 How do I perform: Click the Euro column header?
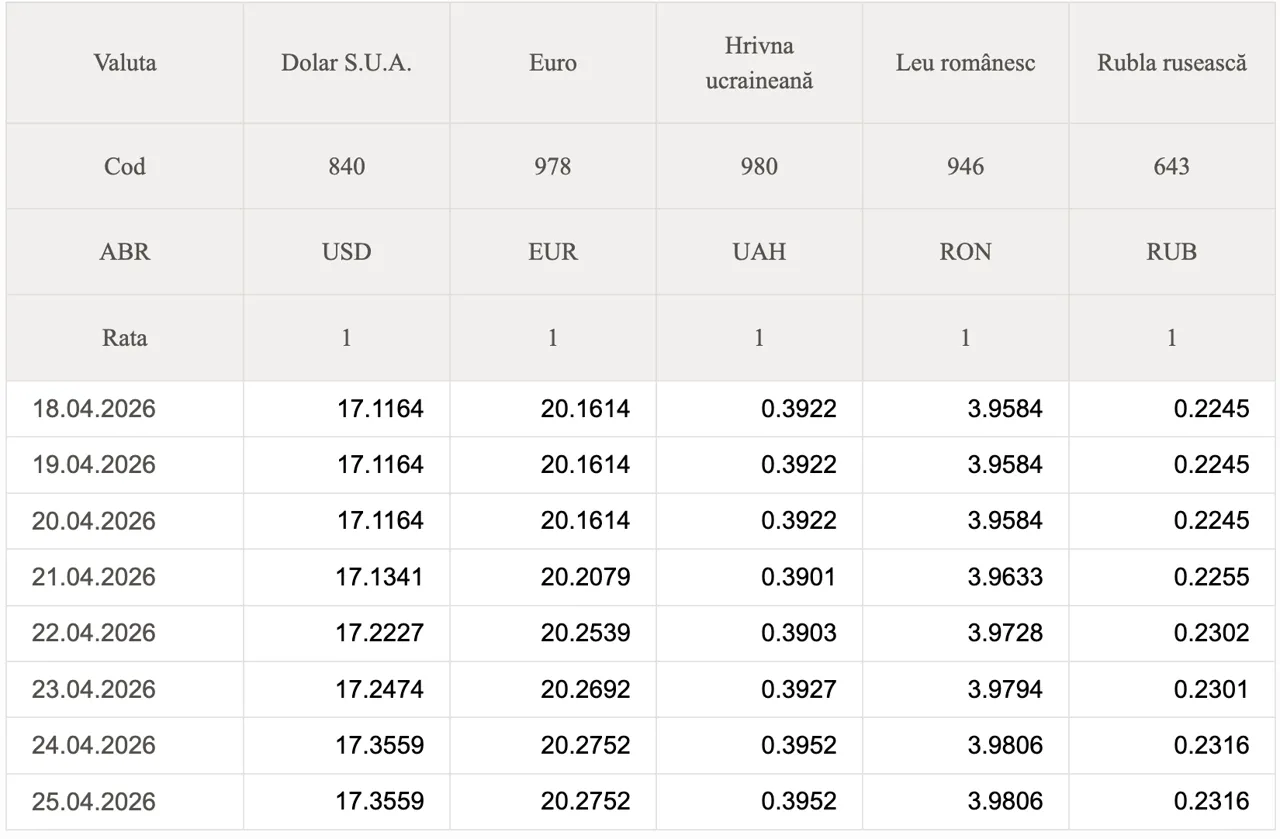(552, 63)
